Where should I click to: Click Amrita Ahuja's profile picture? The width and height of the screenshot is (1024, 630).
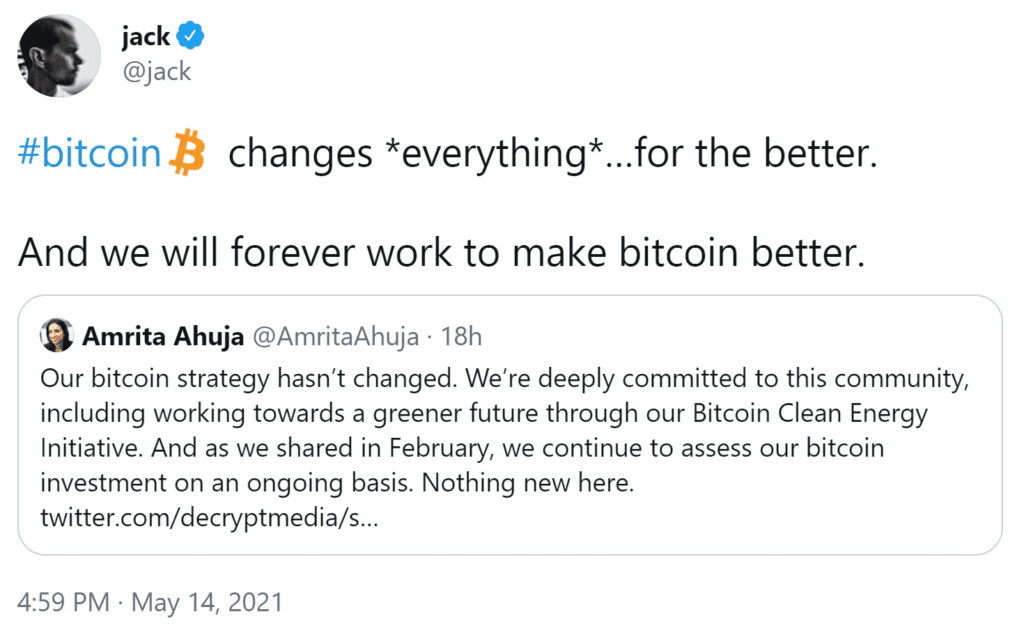tap(58, 336)
